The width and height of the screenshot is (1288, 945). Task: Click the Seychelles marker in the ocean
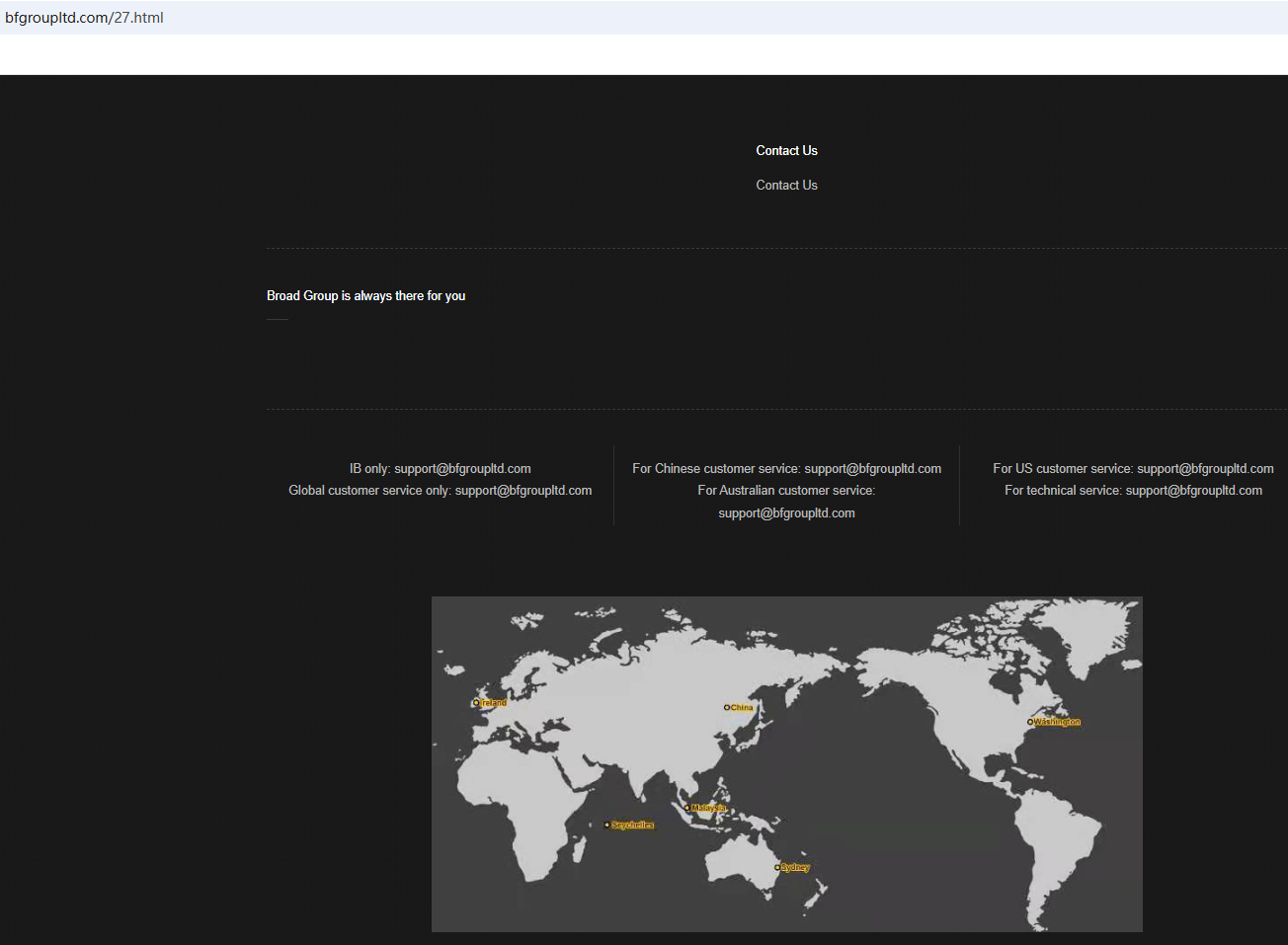tap(606, 825)
